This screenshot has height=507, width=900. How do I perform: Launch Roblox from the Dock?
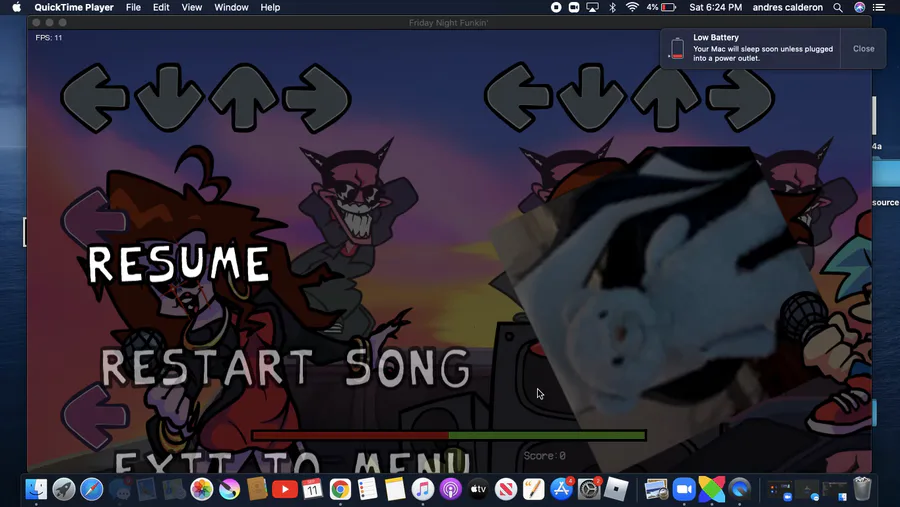click(x=616, y=489)
